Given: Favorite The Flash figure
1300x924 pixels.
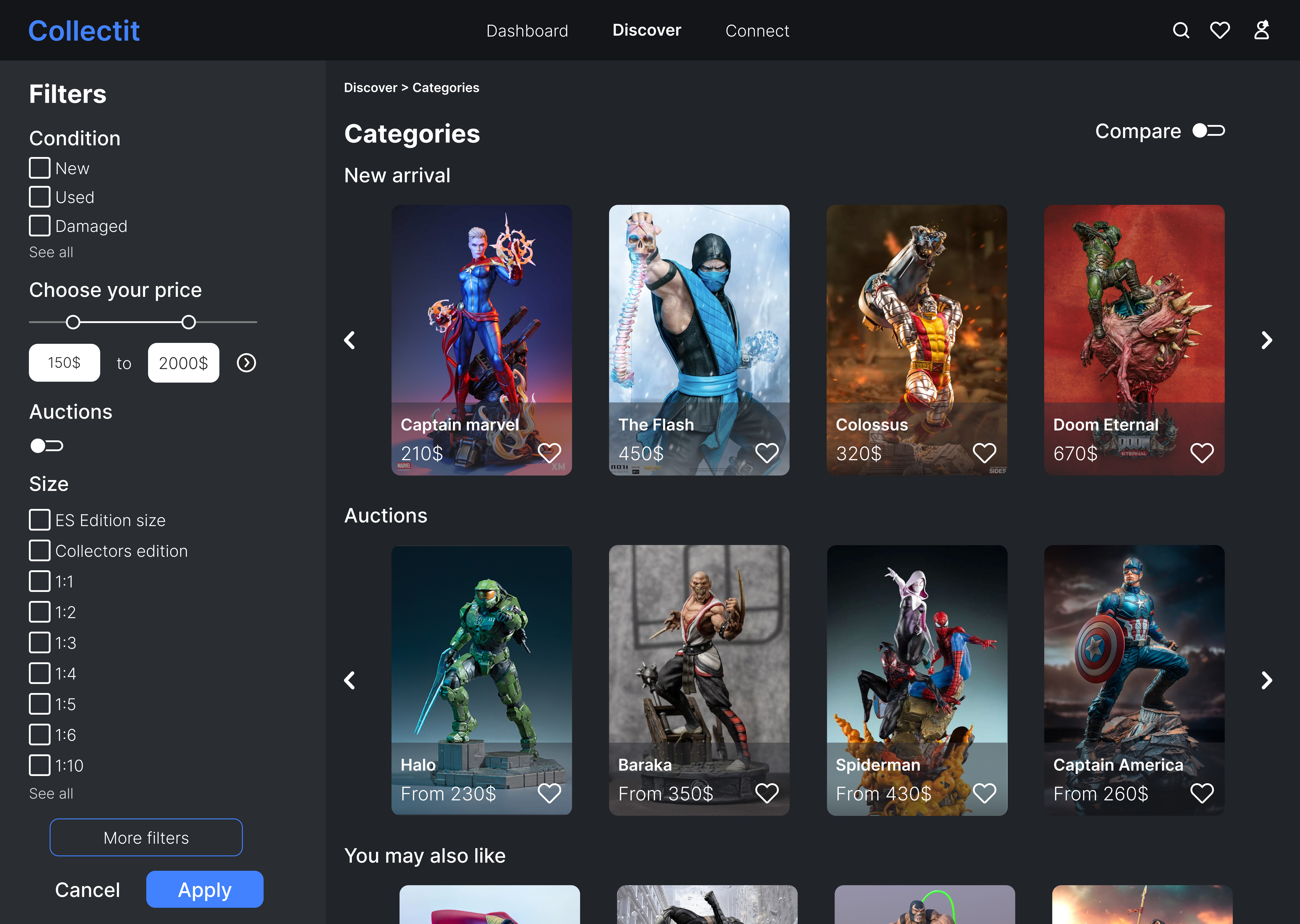Looking at the screenshot, I should pyautogui.click(x=767, y=453).
